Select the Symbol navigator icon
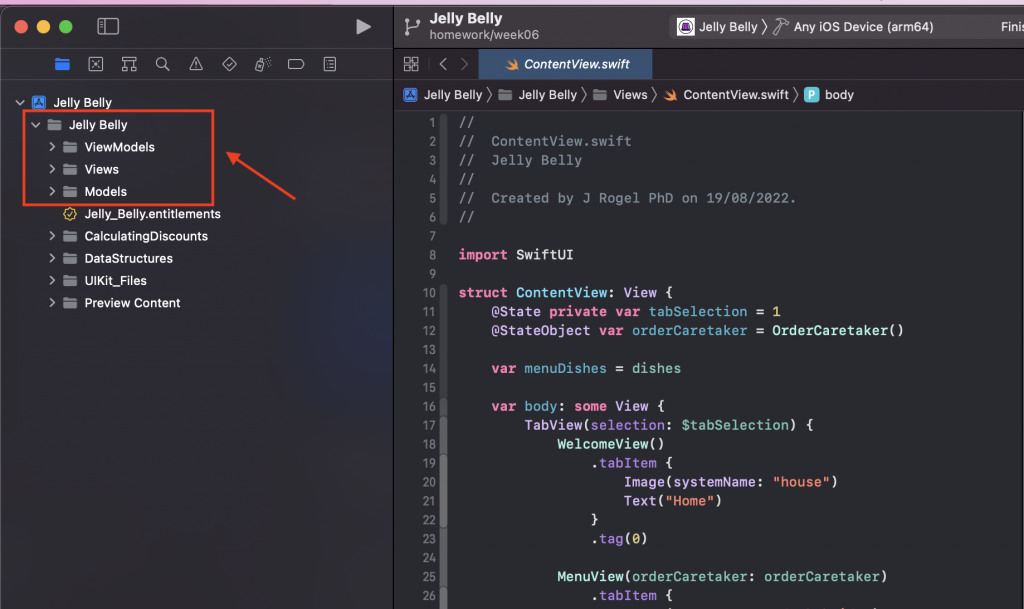1024x609 pixels. pos(129,64)
